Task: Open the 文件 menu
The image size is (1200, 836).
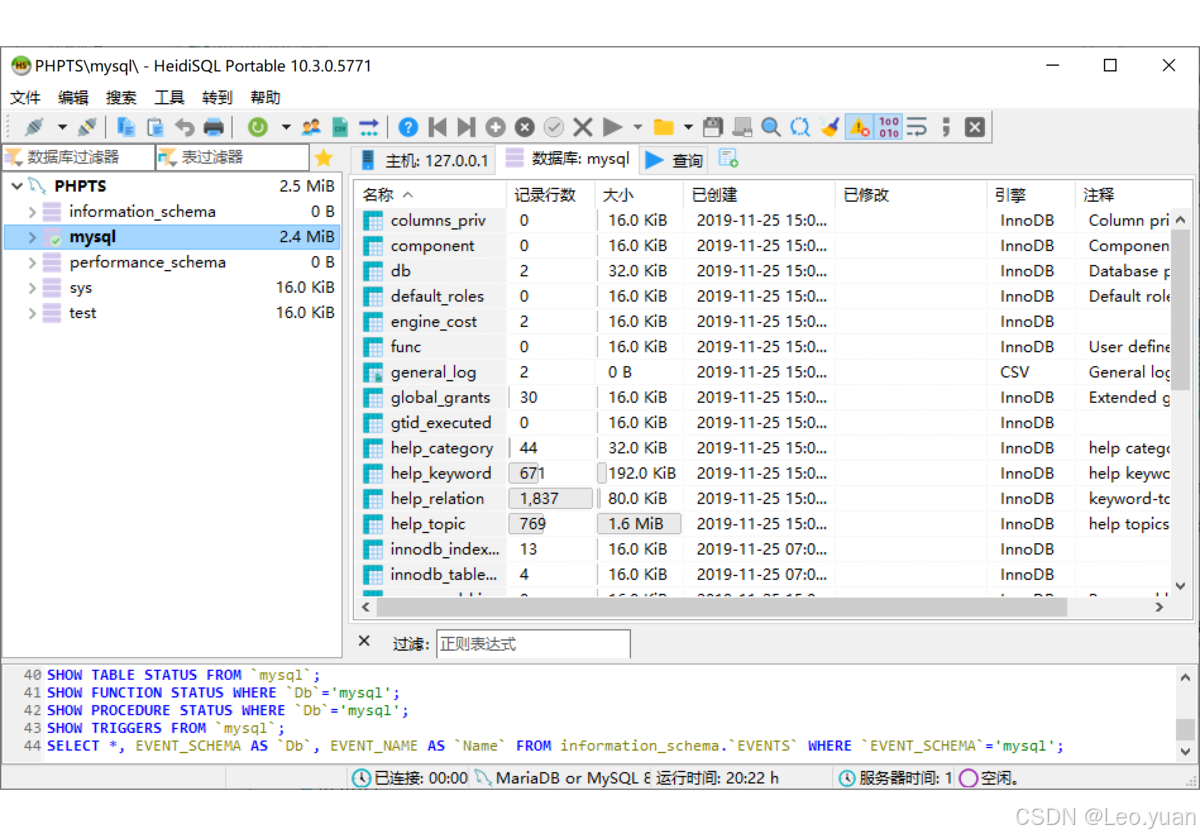Action: [25, 97]
